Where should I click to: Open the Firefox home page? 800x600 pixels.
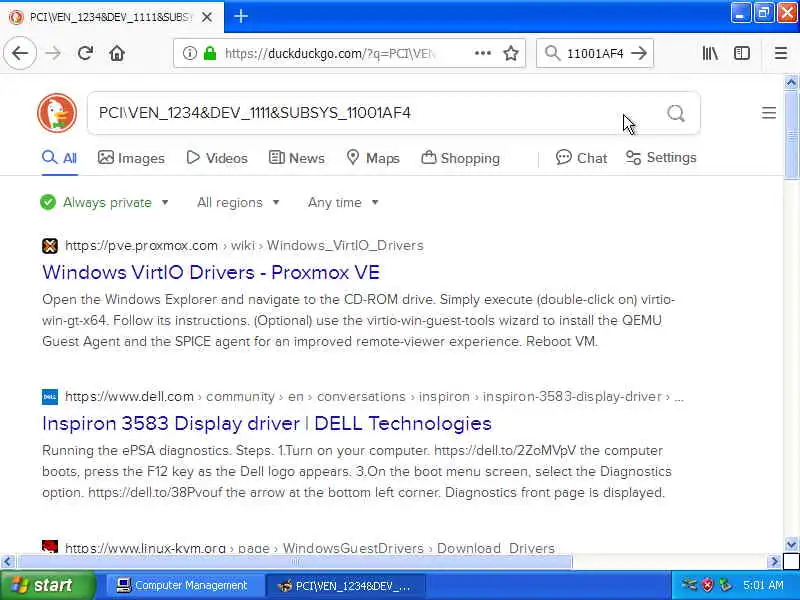117,53
